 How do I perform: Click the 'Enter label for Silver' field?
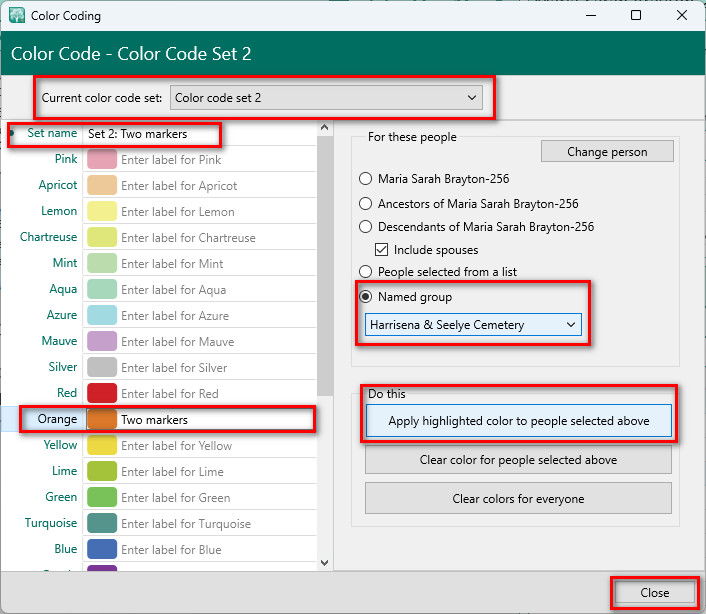[218, 368]
